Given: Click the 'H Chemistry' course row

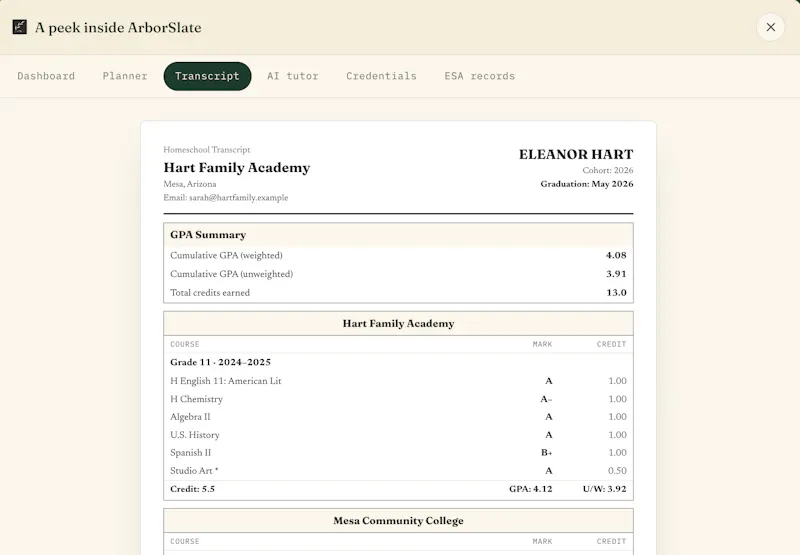Looking at the screenshot, I should point(398,399).
